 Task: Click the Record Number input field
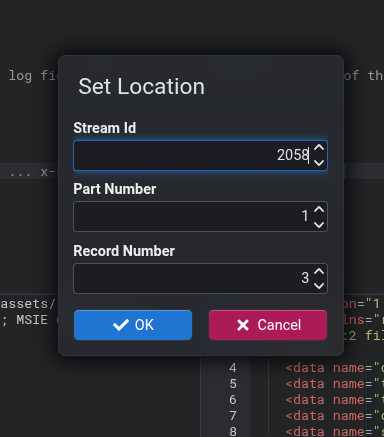200,278
